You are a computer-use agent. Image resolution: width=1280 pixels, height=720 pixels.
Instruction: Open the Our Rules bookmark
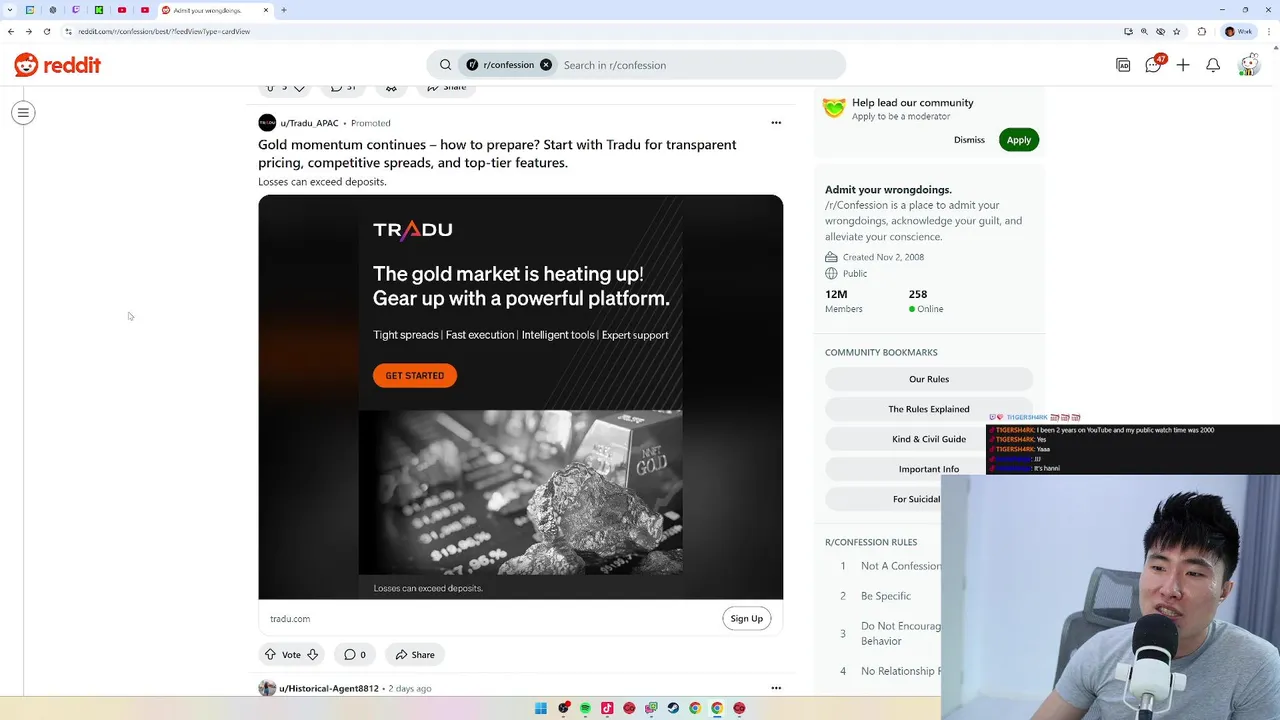click(x=929, y=379)
